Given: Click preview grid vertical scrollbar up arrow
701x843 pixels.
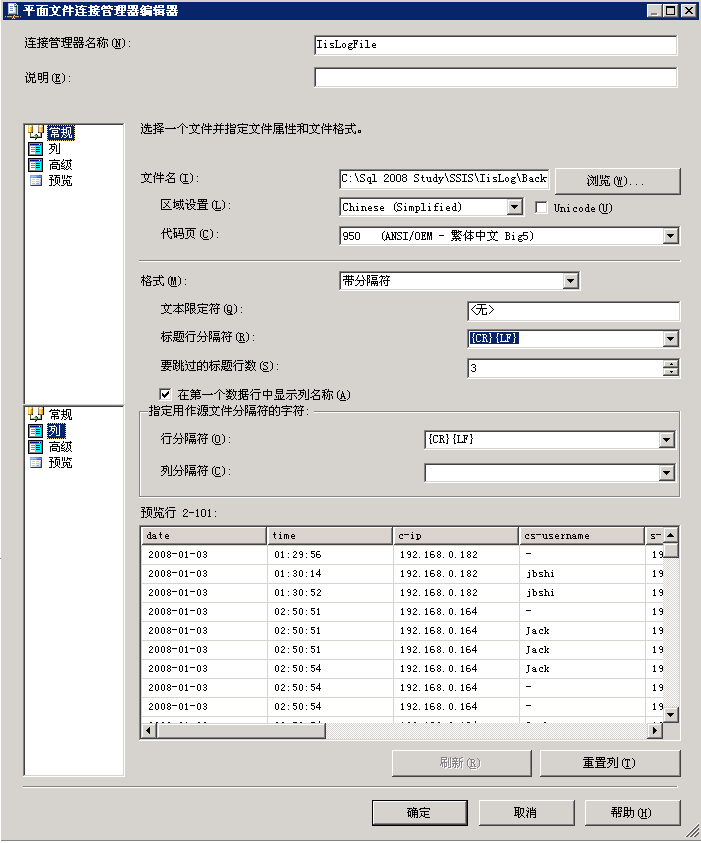Looking at the screenshot, I should tap(670, 535).
